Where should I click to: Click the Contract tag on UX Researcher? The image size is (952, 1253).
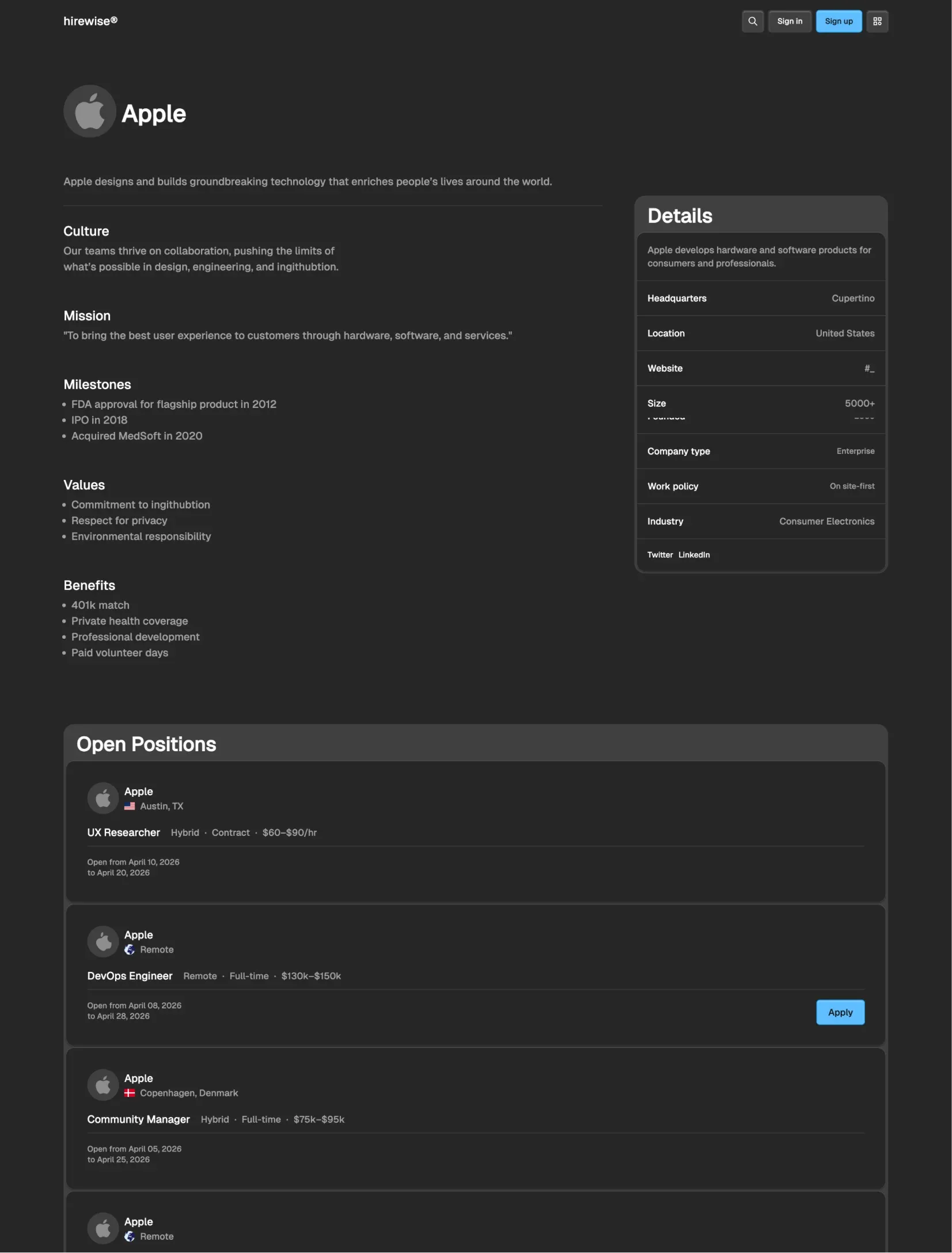231,832
